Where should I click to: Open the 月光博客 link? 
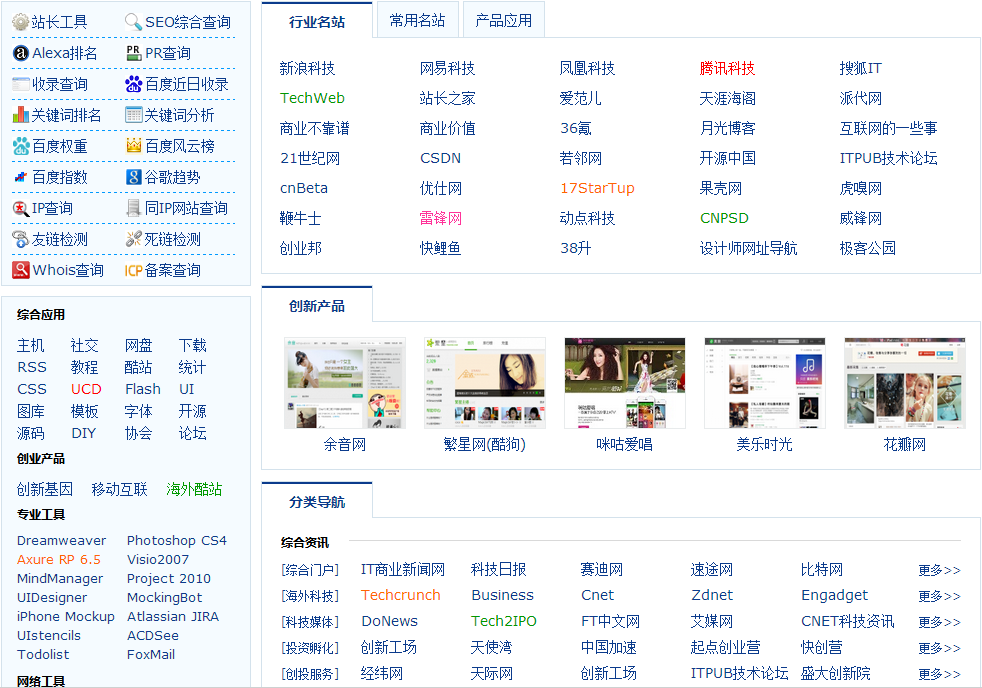click(x=727, y=128)
